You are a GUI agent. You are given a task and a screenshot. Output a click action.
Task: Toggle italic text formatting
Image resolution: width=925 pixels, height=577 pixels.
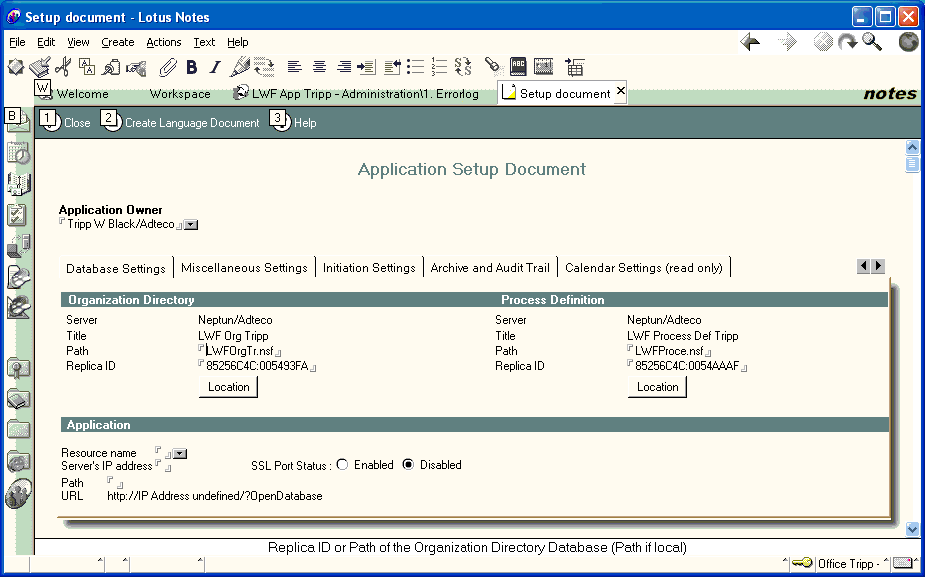click(x=214, y=67)
